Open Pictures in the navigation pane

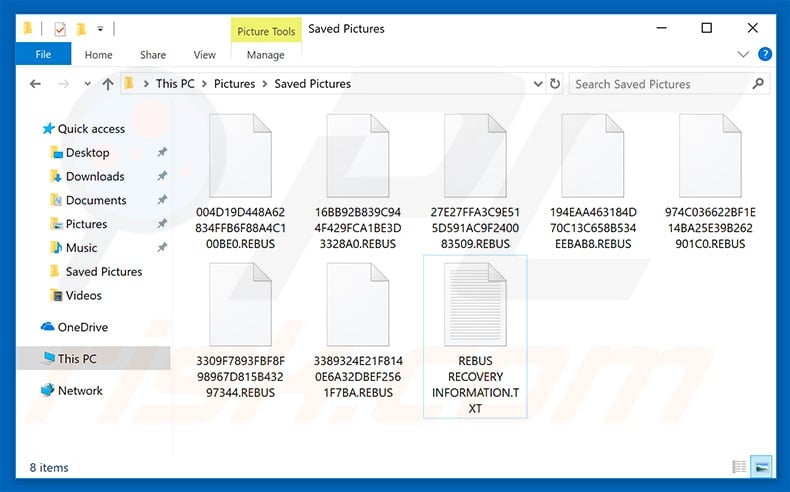pyautogui.click(x=79, y=224)
